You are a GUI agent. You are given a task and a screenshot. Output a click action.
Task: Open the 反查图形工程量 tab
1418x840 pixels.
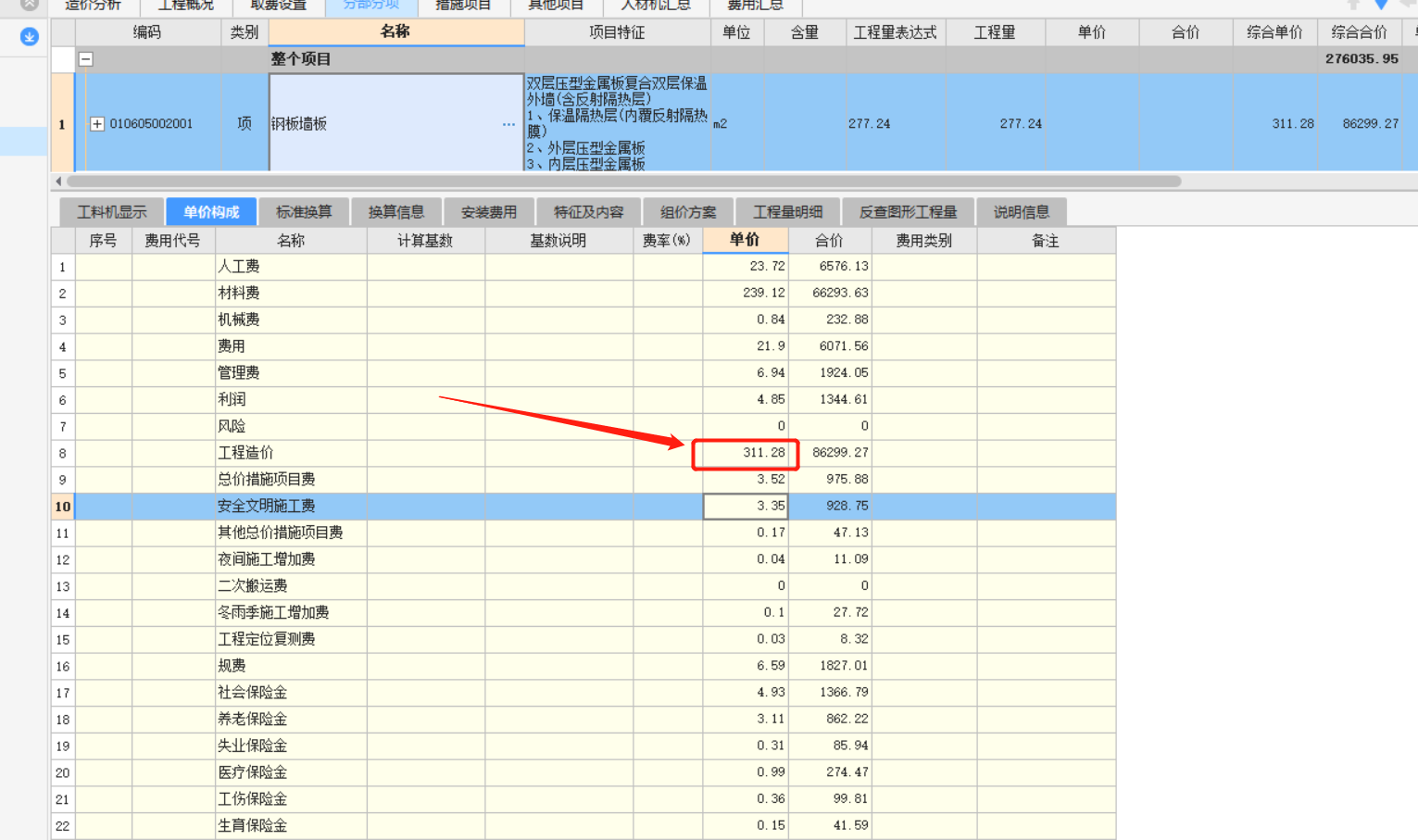click(x=908, y=212)
